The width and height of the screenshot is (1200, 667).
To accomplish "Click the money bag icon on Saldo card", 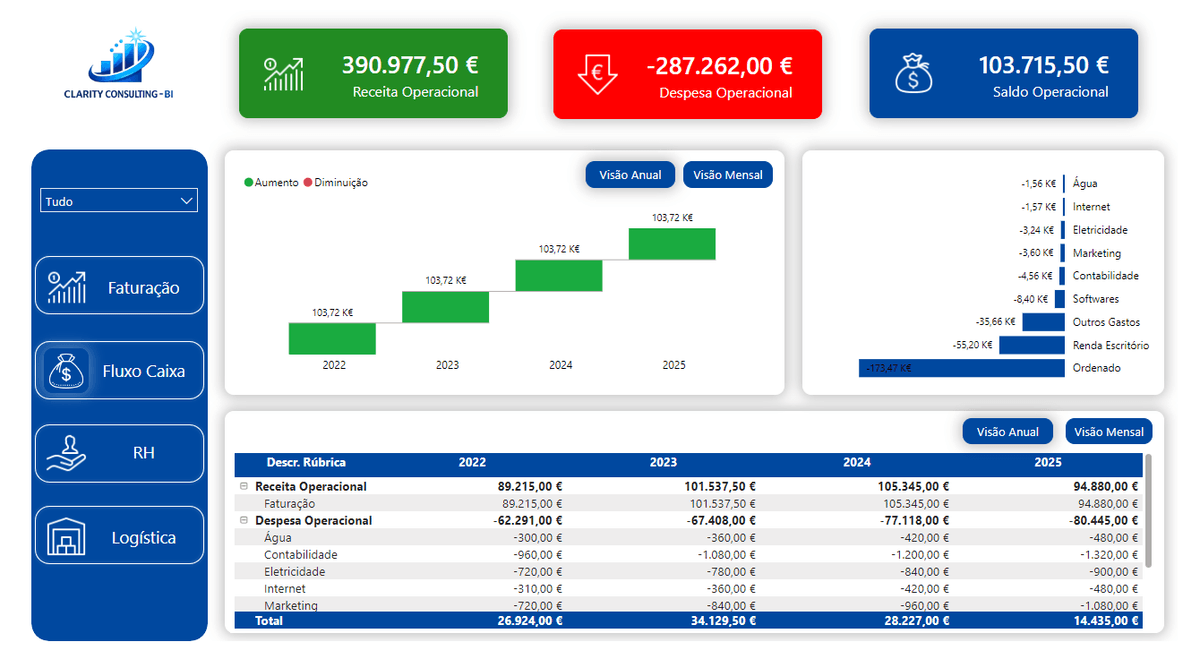I will tap(913, 74).
